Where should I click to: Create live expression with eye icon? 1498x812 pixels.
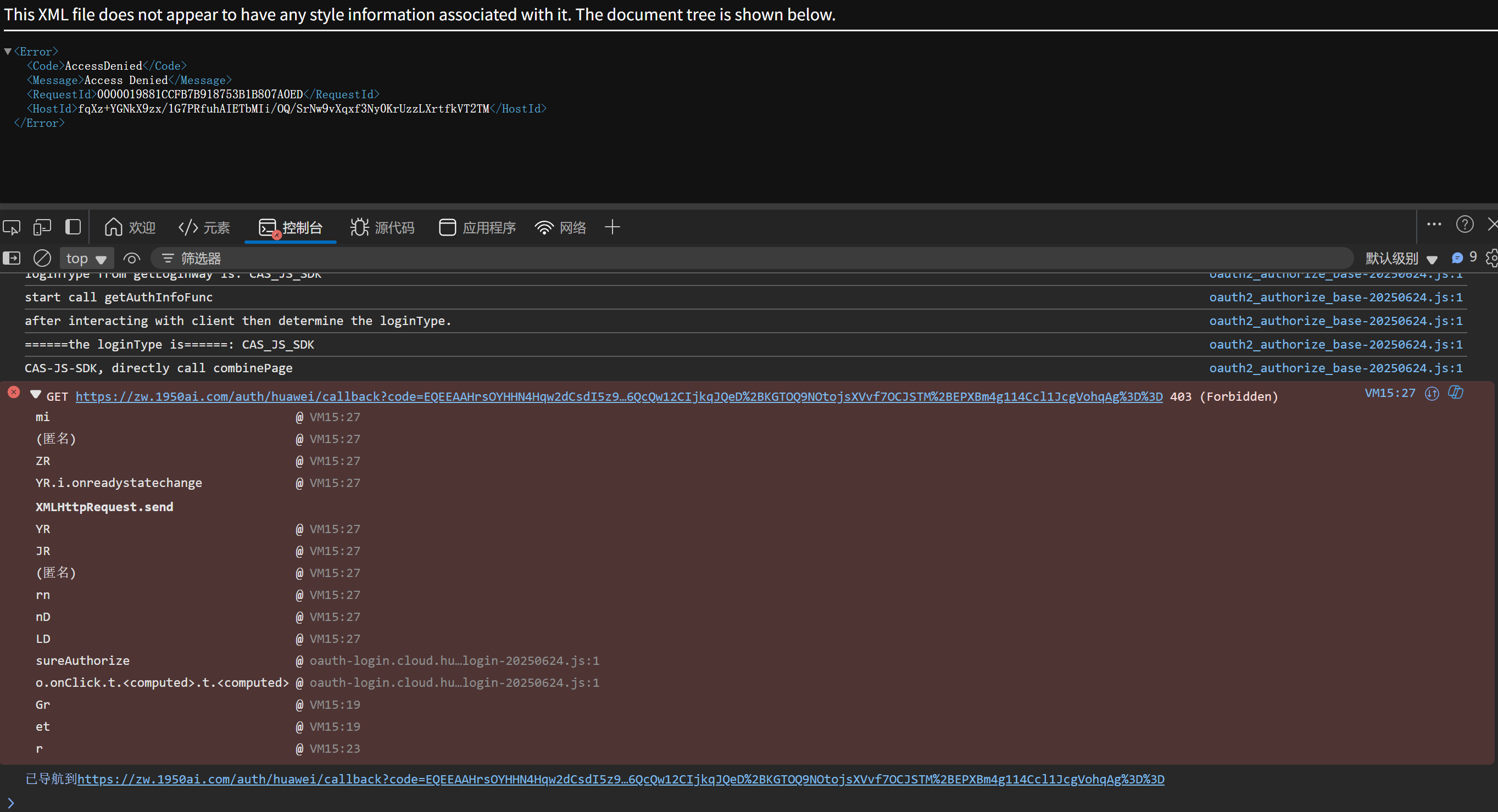click(x=132, y=258)
